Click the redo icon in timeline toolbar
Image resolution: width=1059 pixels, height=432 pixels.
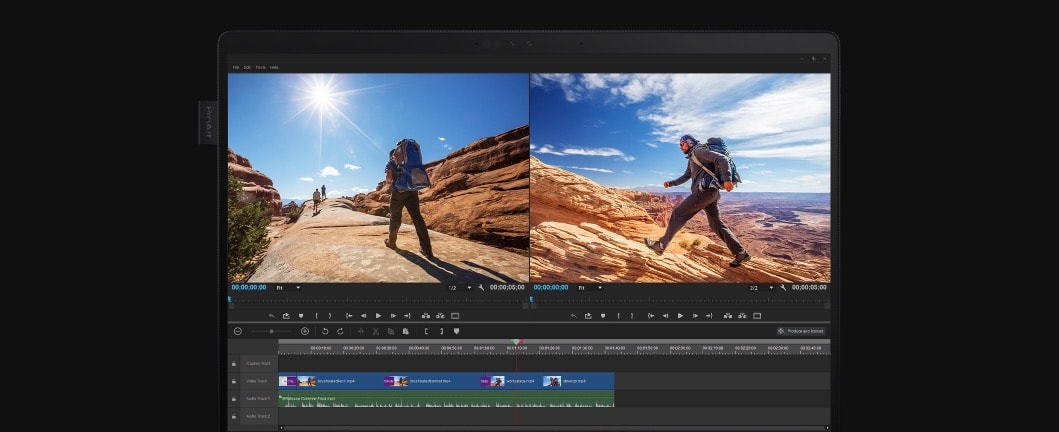340,331
